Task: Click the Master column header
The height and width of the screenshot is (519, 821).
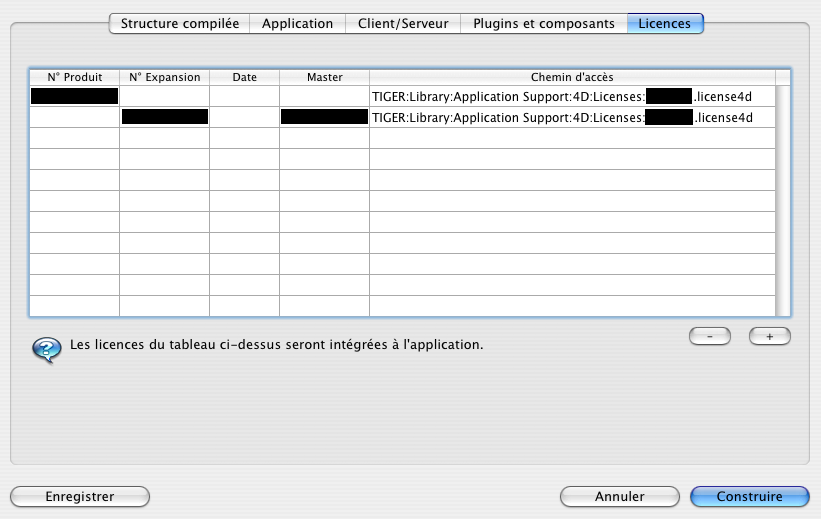Action: click(324, 77)
